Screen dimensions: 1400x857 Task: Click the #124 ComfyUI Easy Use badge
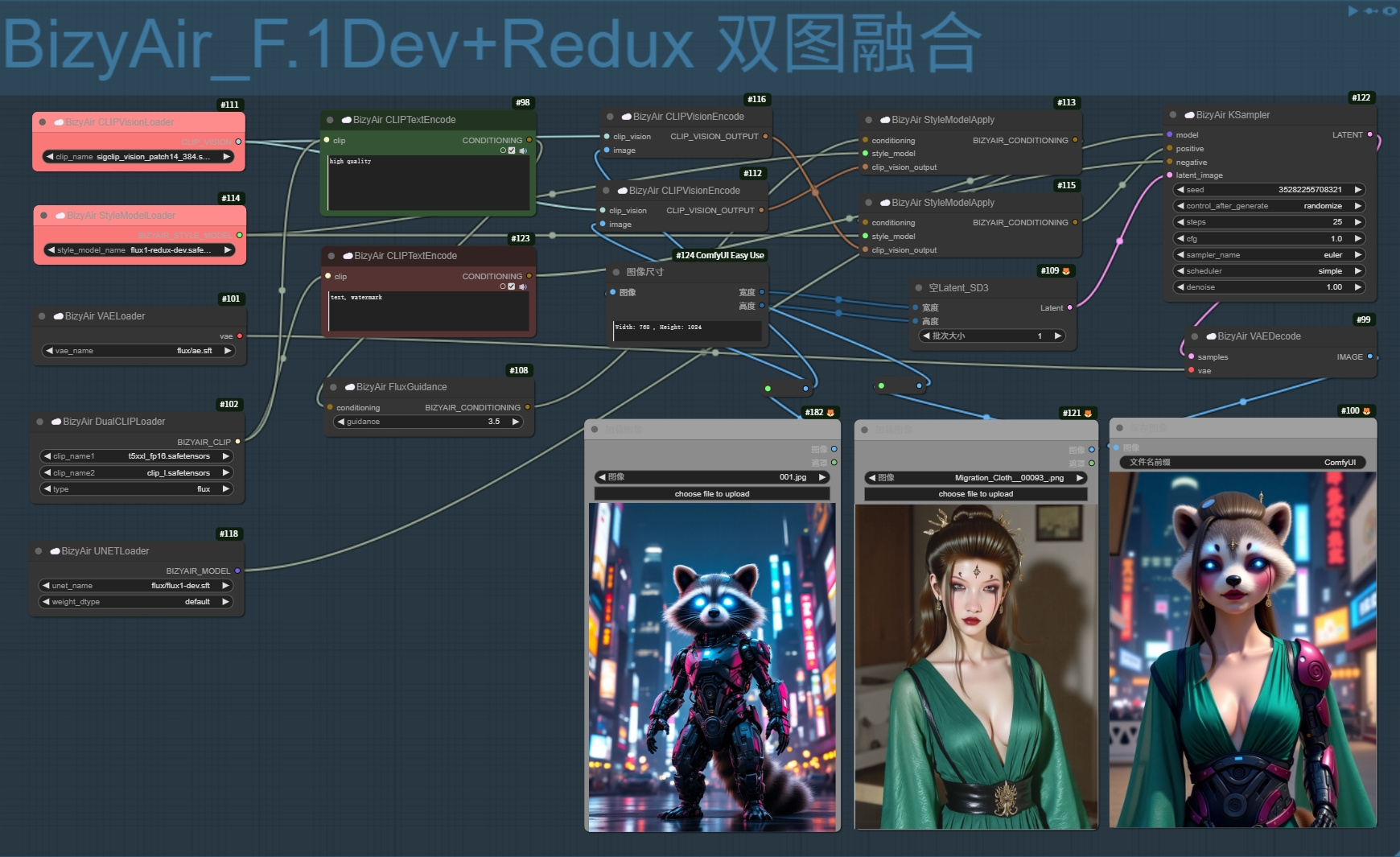720,255
